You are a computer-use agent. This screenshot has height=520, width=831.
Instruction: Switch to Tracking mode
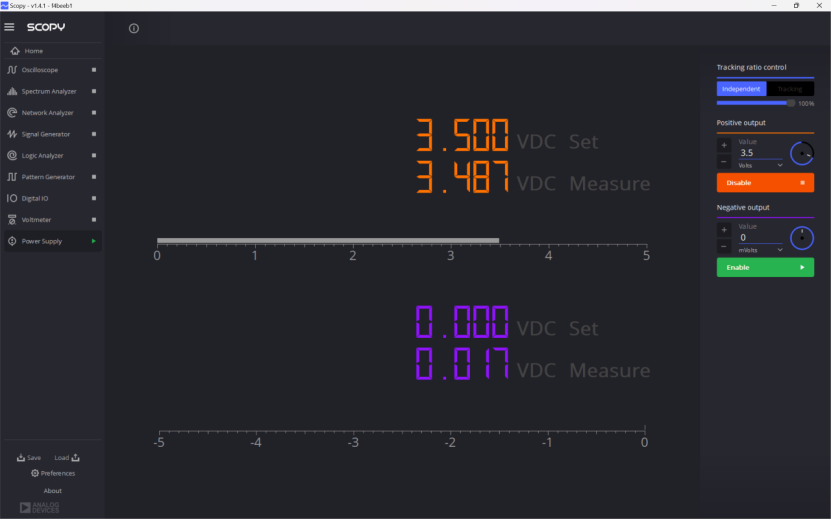point(790,89)
